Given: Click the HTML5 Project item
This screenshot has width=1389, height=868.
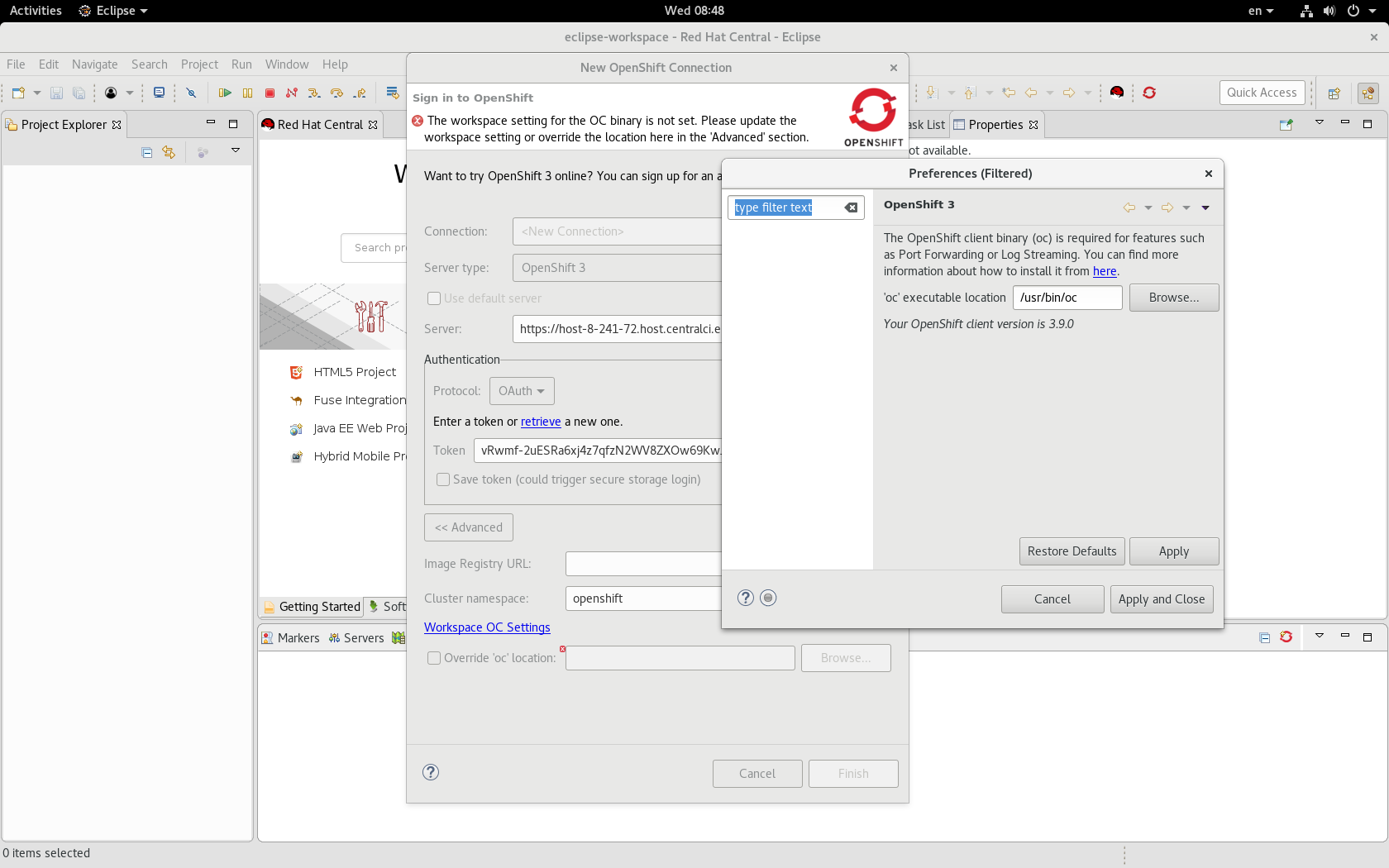Looking at the screenshot, I should (355, 372).
